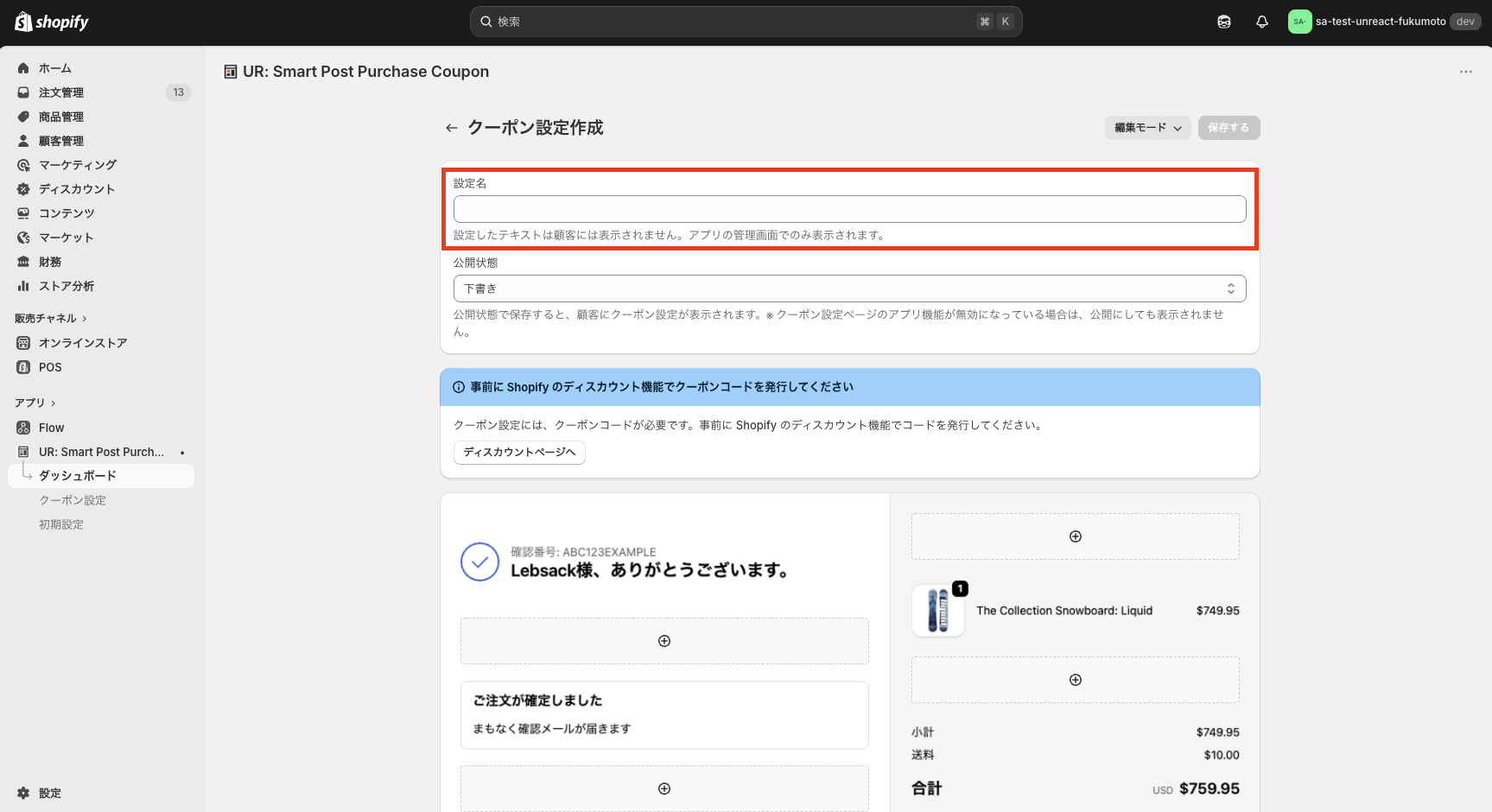The height and width of the screenshot is (812, 1492).
Task: Open the Sidekick assistant icon in top bar
Action: coord(1224,22)
